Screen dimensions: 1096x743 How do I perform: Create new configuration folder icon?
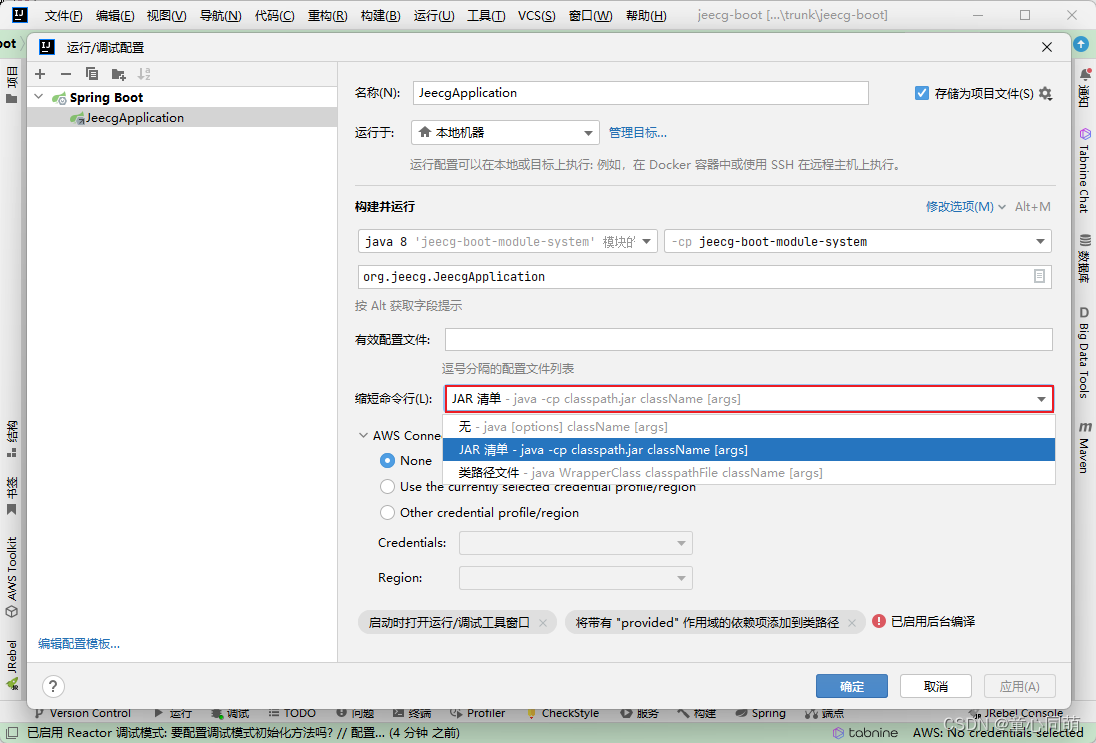(x=118, y=74)
